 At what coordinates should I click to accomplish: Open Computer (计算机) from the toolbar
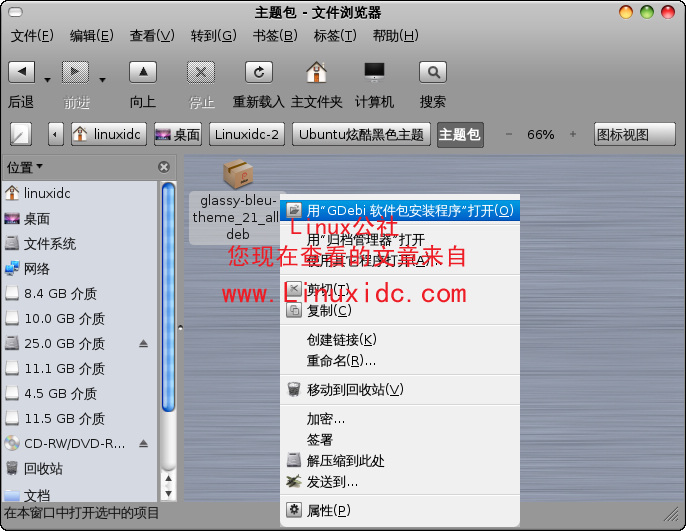tap(374, 72)
